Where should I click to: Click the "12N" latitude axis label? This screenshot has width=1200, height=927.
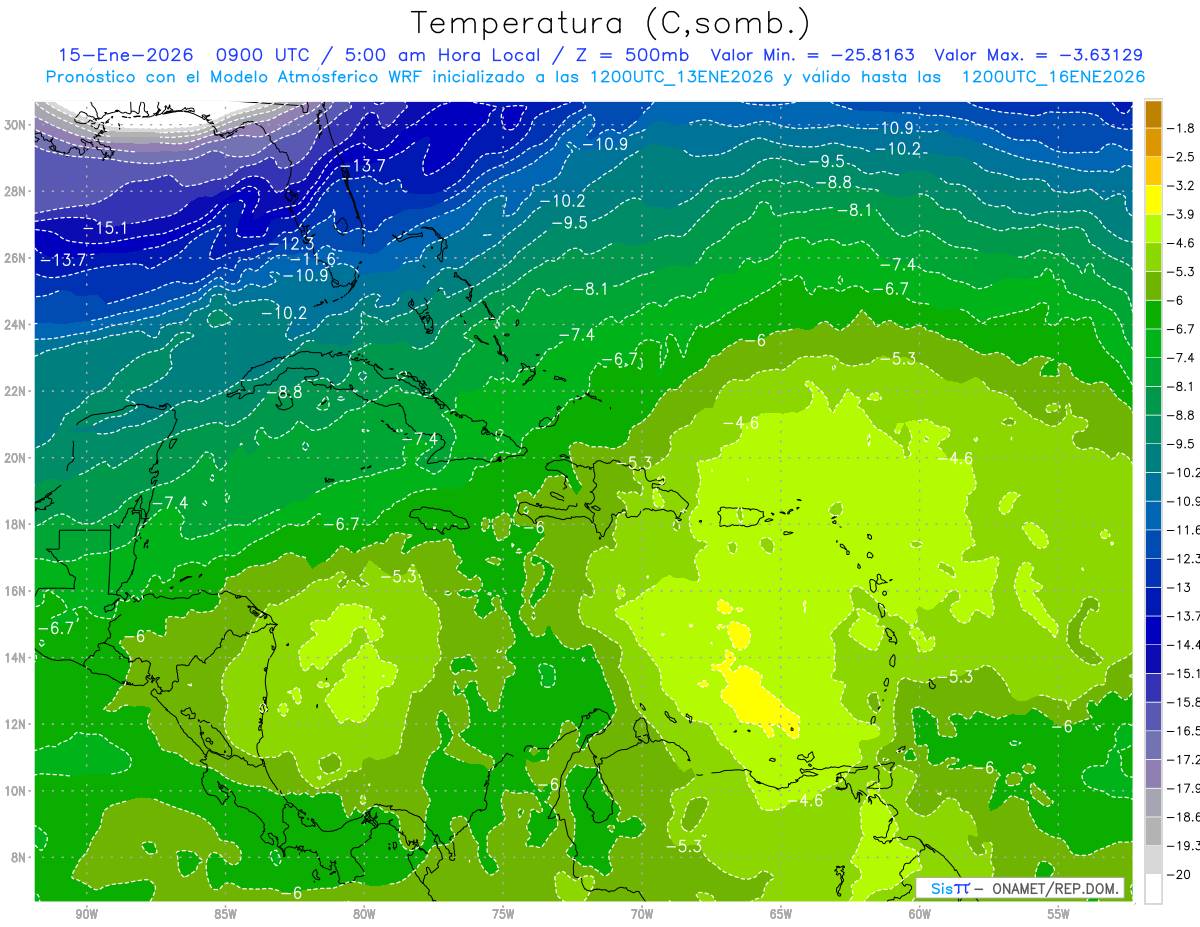coord(16,723)
